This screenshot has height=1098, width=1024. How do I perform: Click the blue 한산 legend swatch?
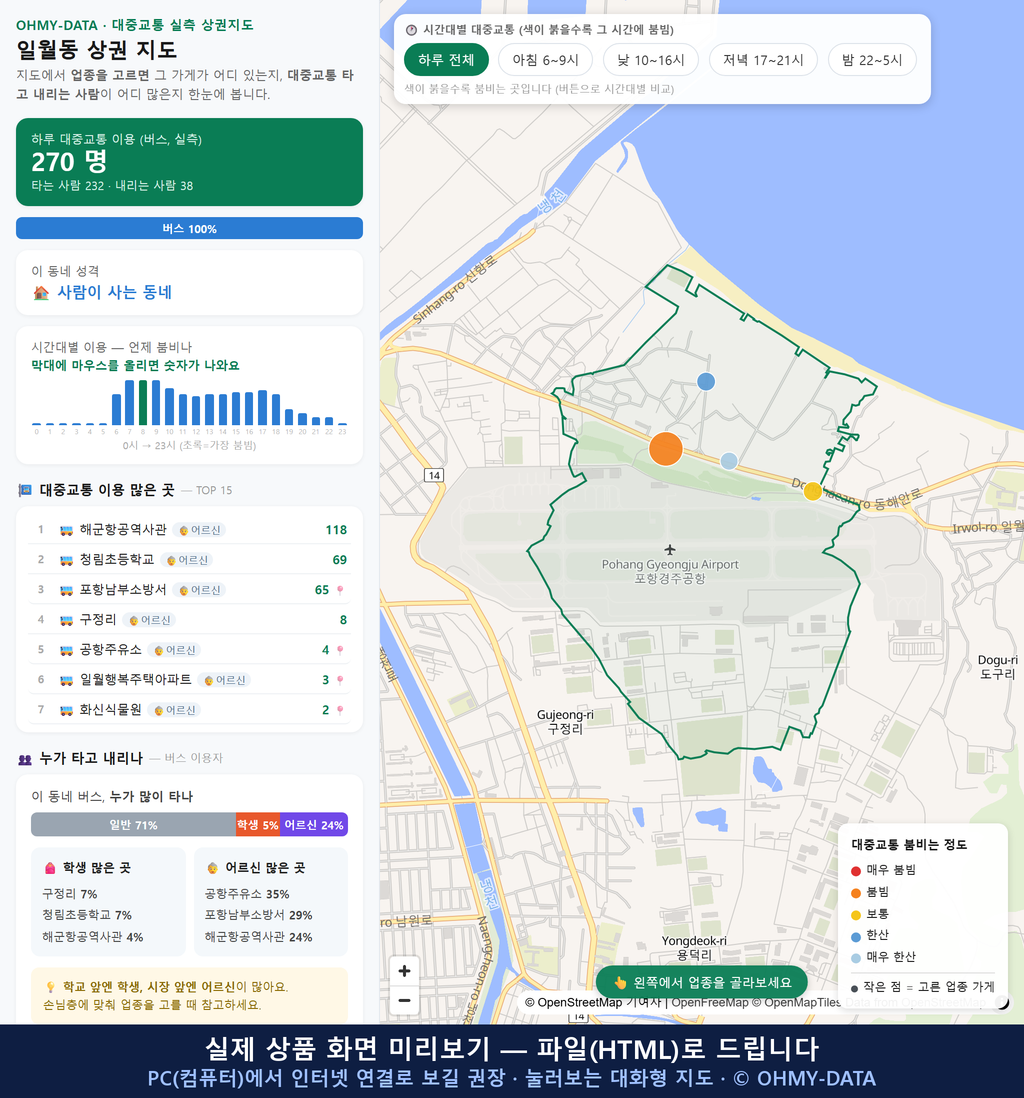(856, 937)
